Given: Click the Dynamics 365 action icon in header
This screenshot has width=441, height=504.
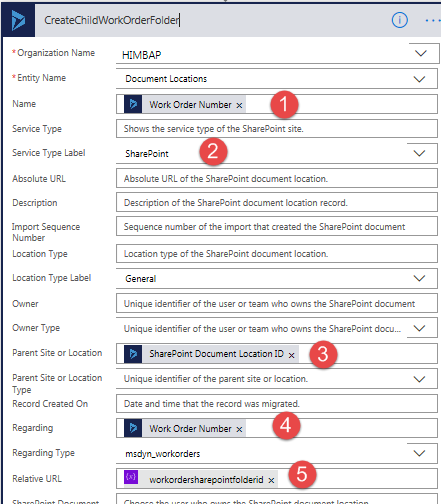Looking at the screenshot, I should (x=18, y=20).
